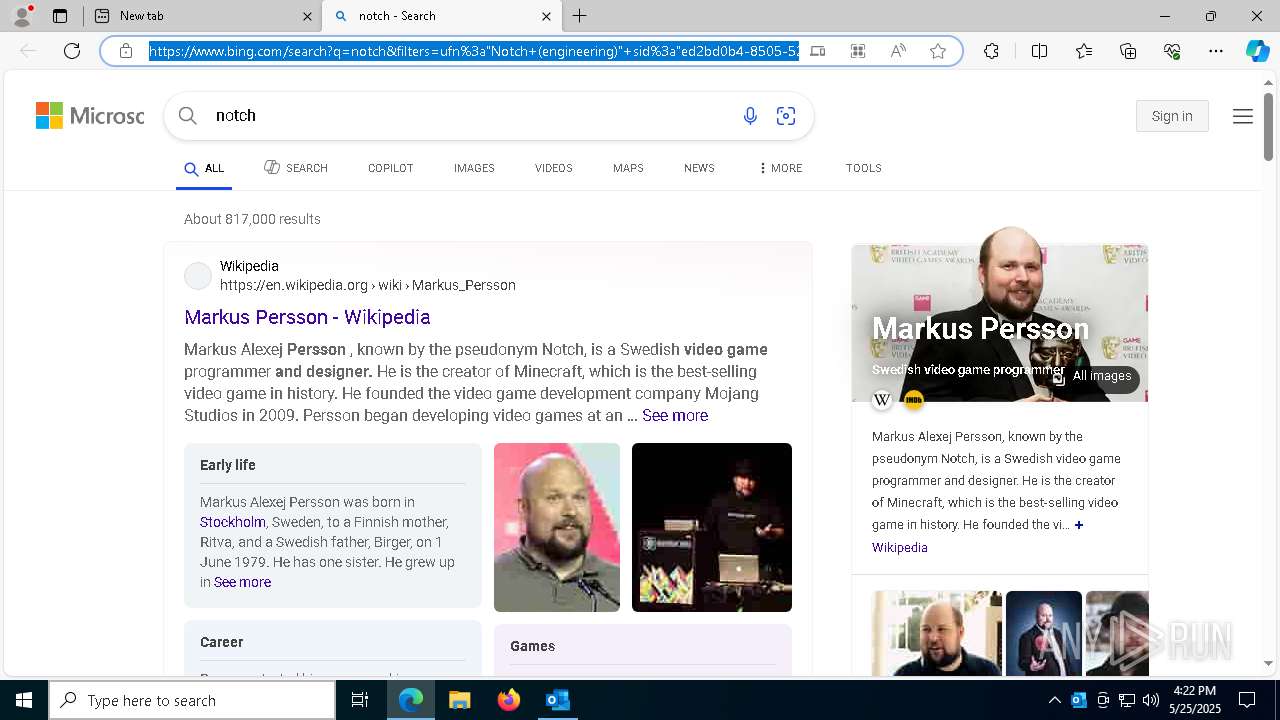Sign in to Microsoft account
The width and height of the screenshot is (1280, 720).
click(x=1172, y=116)
